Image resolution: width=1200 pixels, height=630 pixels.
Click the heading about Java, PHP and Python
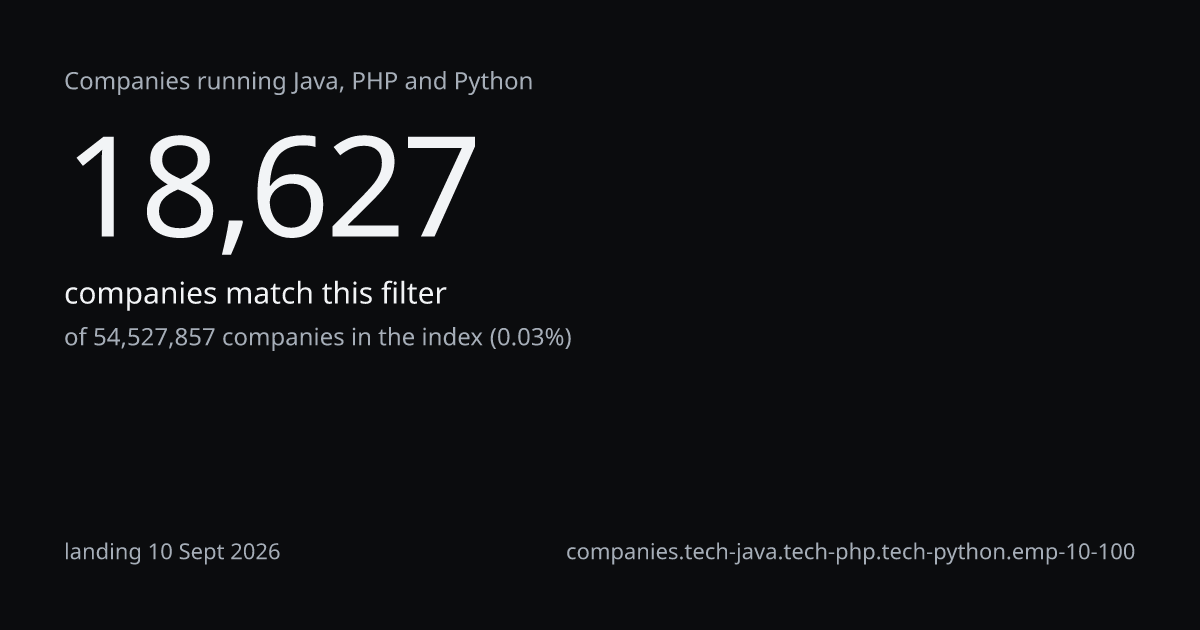(x=298, y=82)
